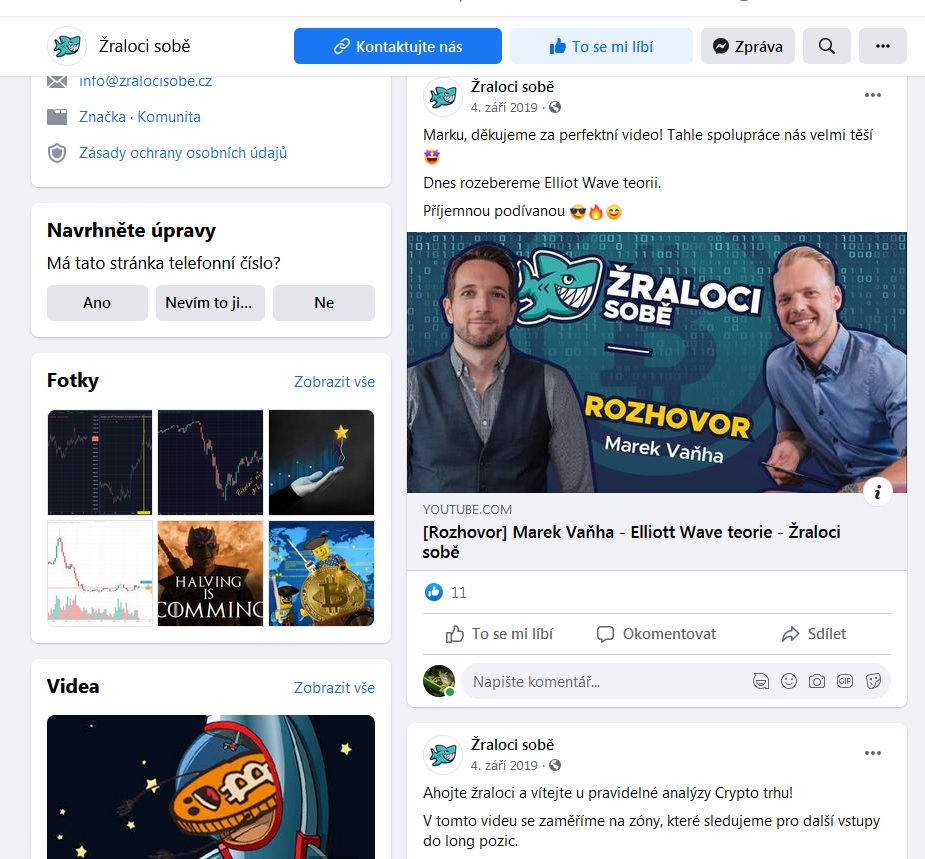Add a GIF to the comment

(845, 681)
